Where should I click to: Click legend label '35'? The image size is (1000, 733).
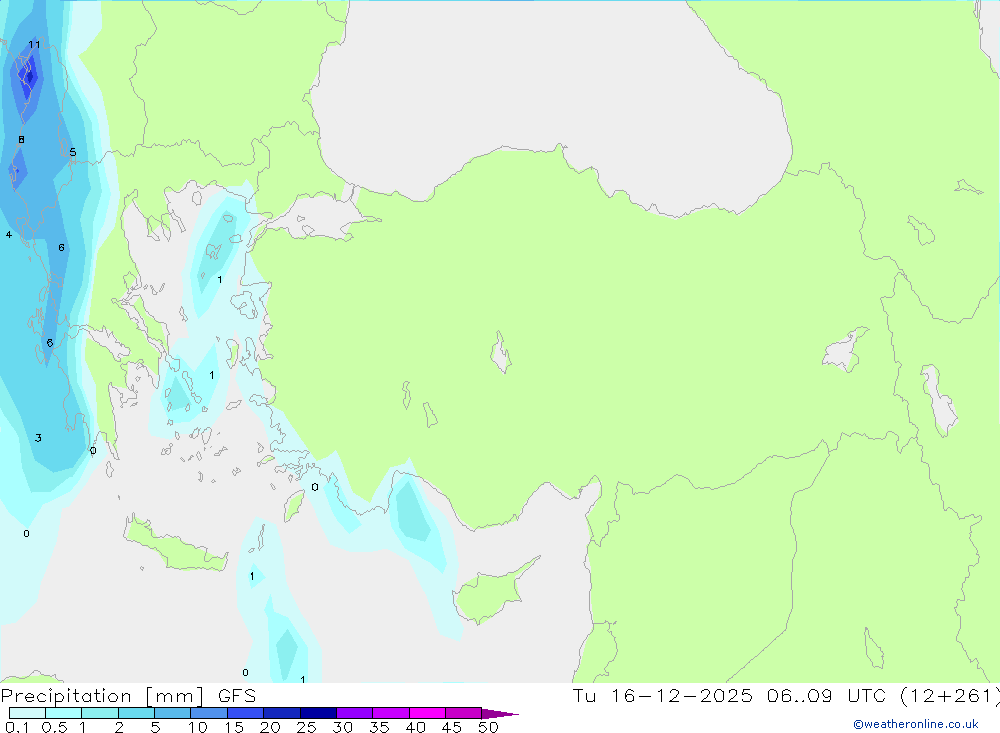(379, 727)
